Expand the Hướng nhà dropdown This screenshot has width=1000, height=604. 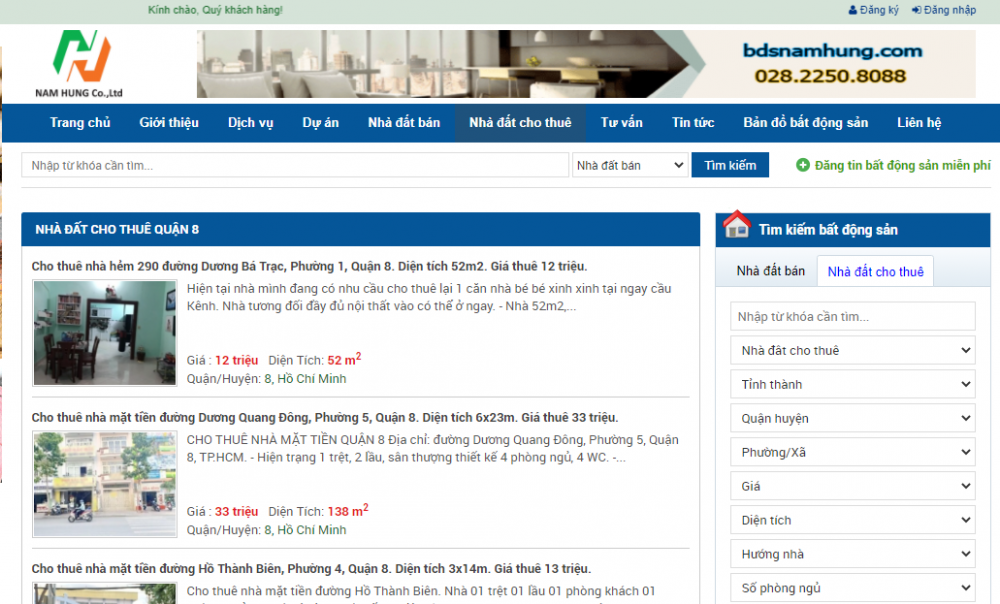click(x=852, y=554)
